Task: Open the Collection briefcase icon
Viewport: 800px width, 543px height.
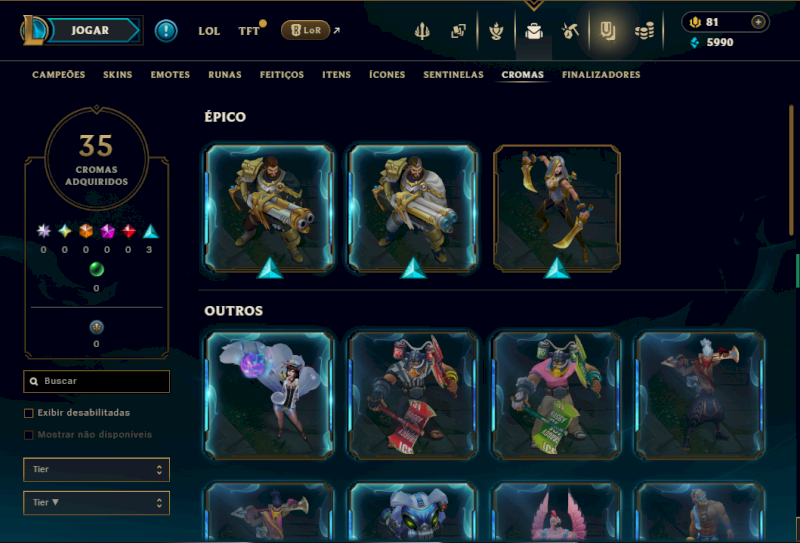Action: 534,32
